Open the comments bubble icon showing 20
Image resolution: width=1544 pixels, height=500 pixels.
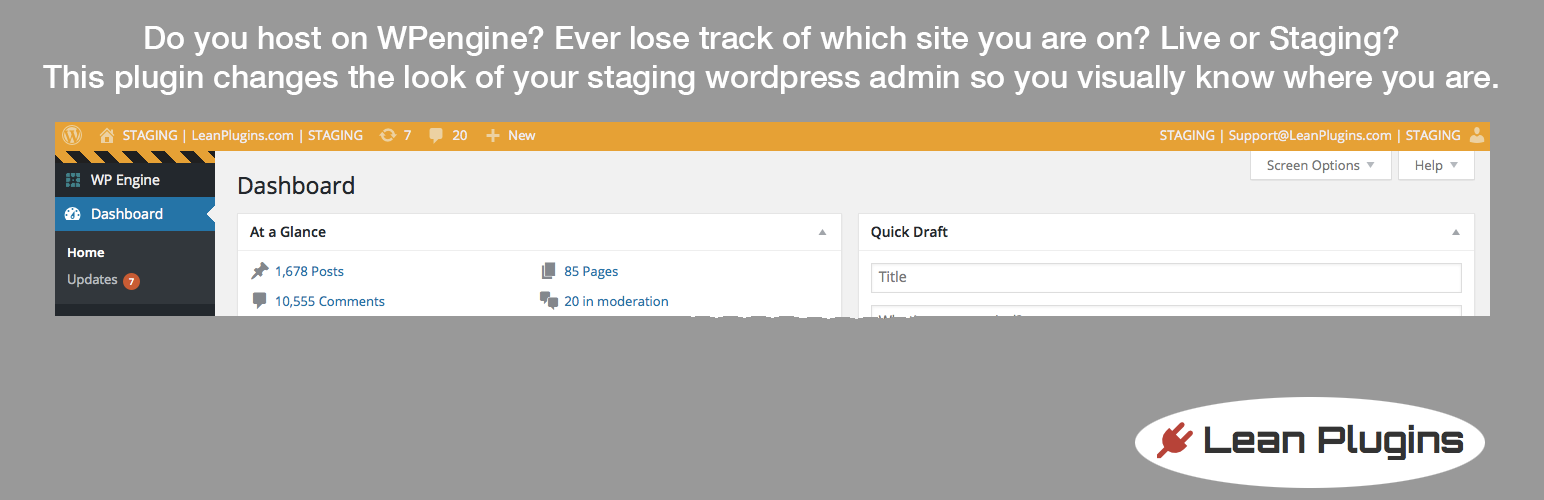coord(436,135)
